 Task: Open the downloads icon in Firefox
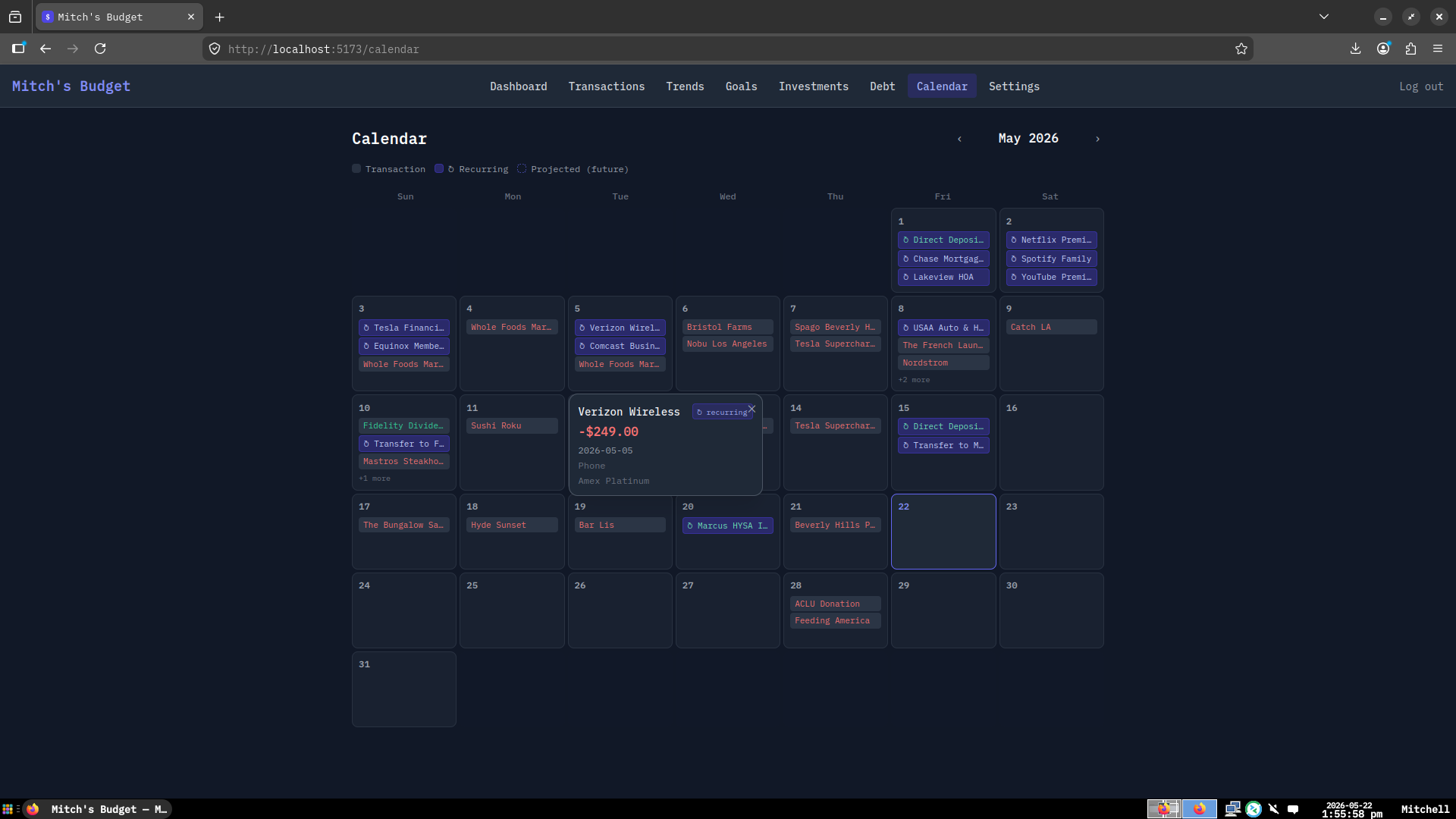pyautogui.click(x=1355, y=49)
